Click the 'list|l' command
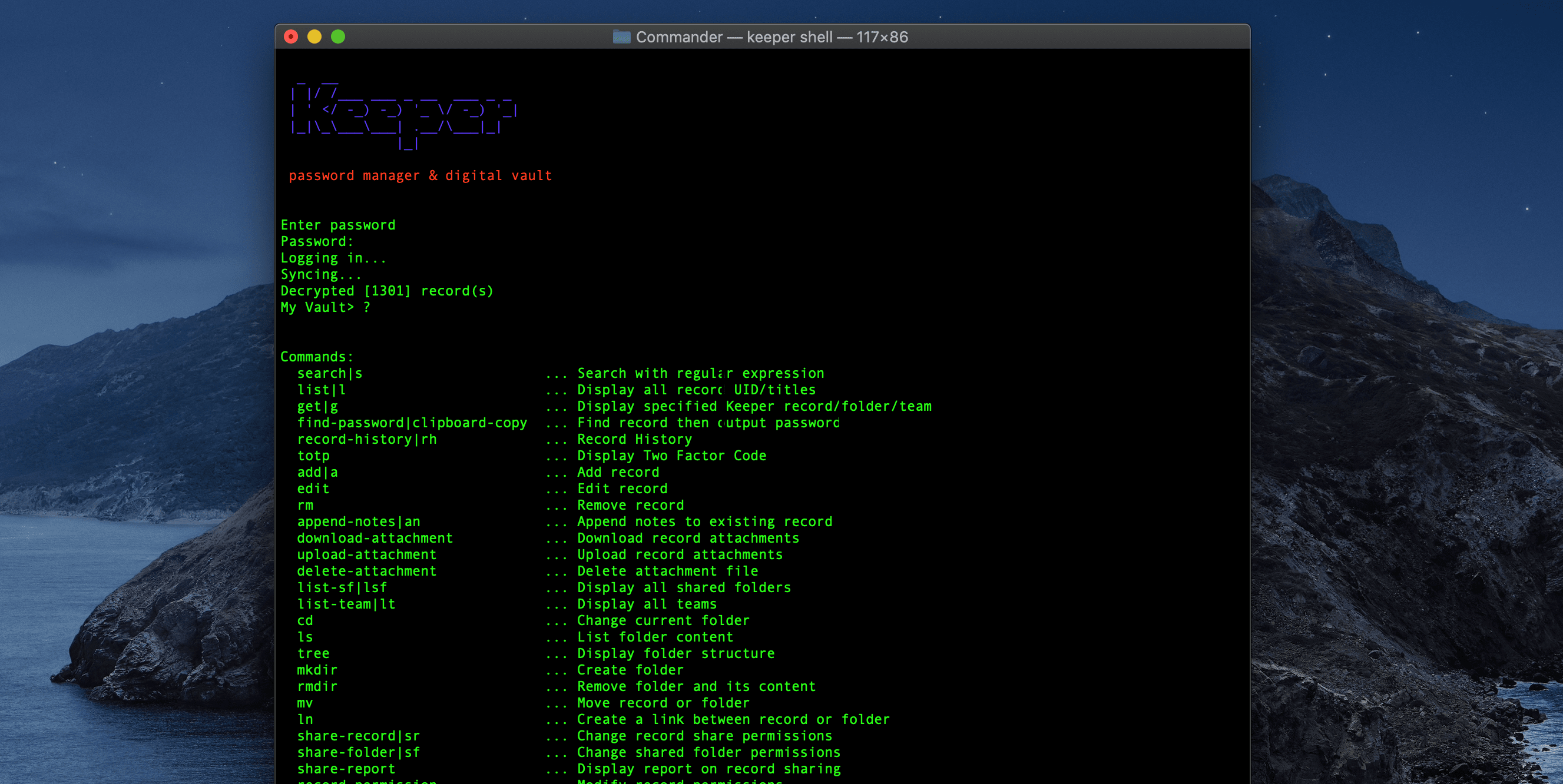The width and height of the screenshot is (1563, 784). click(x=321, y=390)
